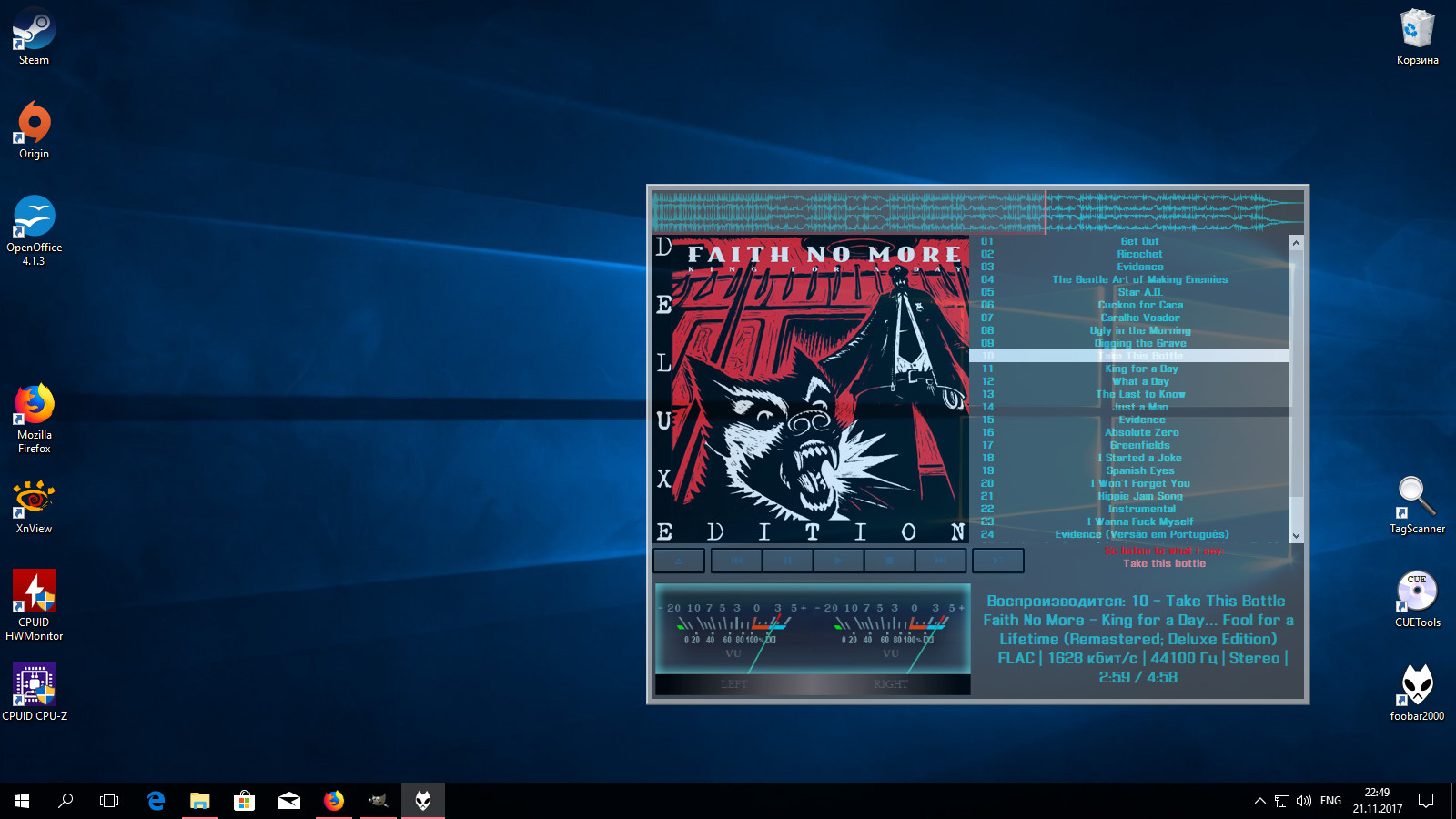Select track Greenfields
The width and height of the screenshot is (1456, 819).
1129,445
